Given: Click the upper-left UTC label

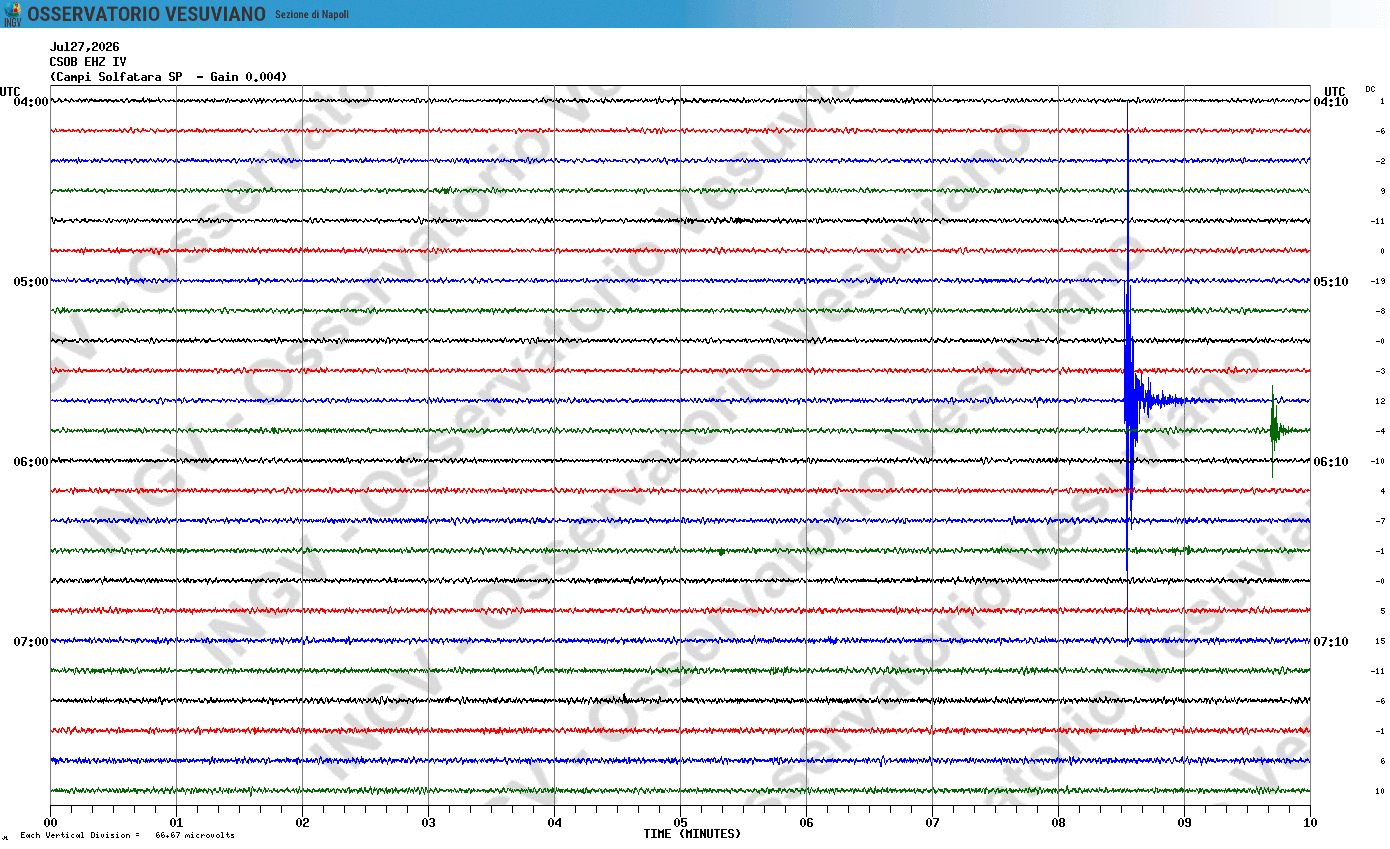Looking at the screenshot, I should click(x=10, y=91).
